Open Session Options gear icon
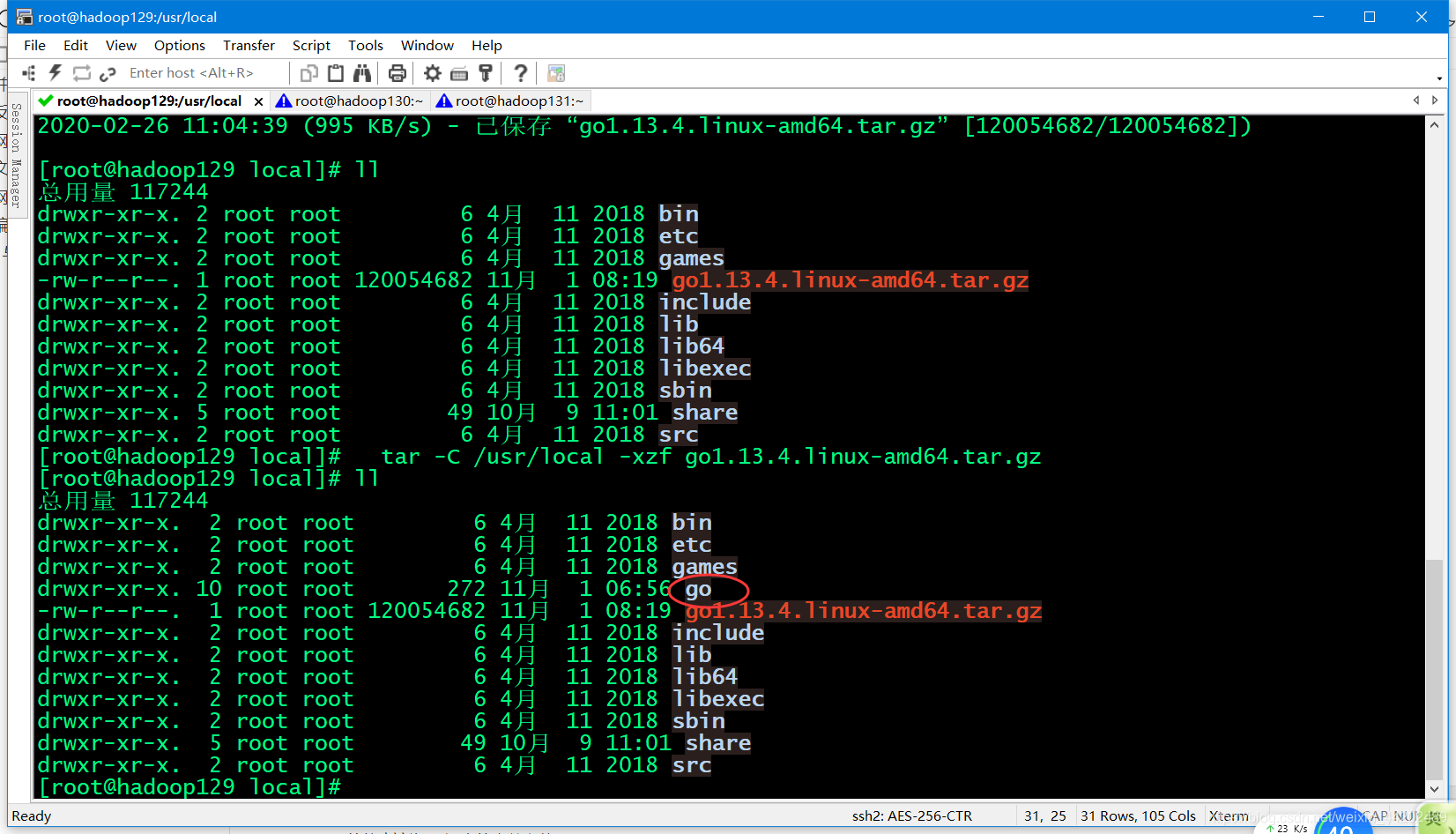1456x834 pixels. pos(433,73)
